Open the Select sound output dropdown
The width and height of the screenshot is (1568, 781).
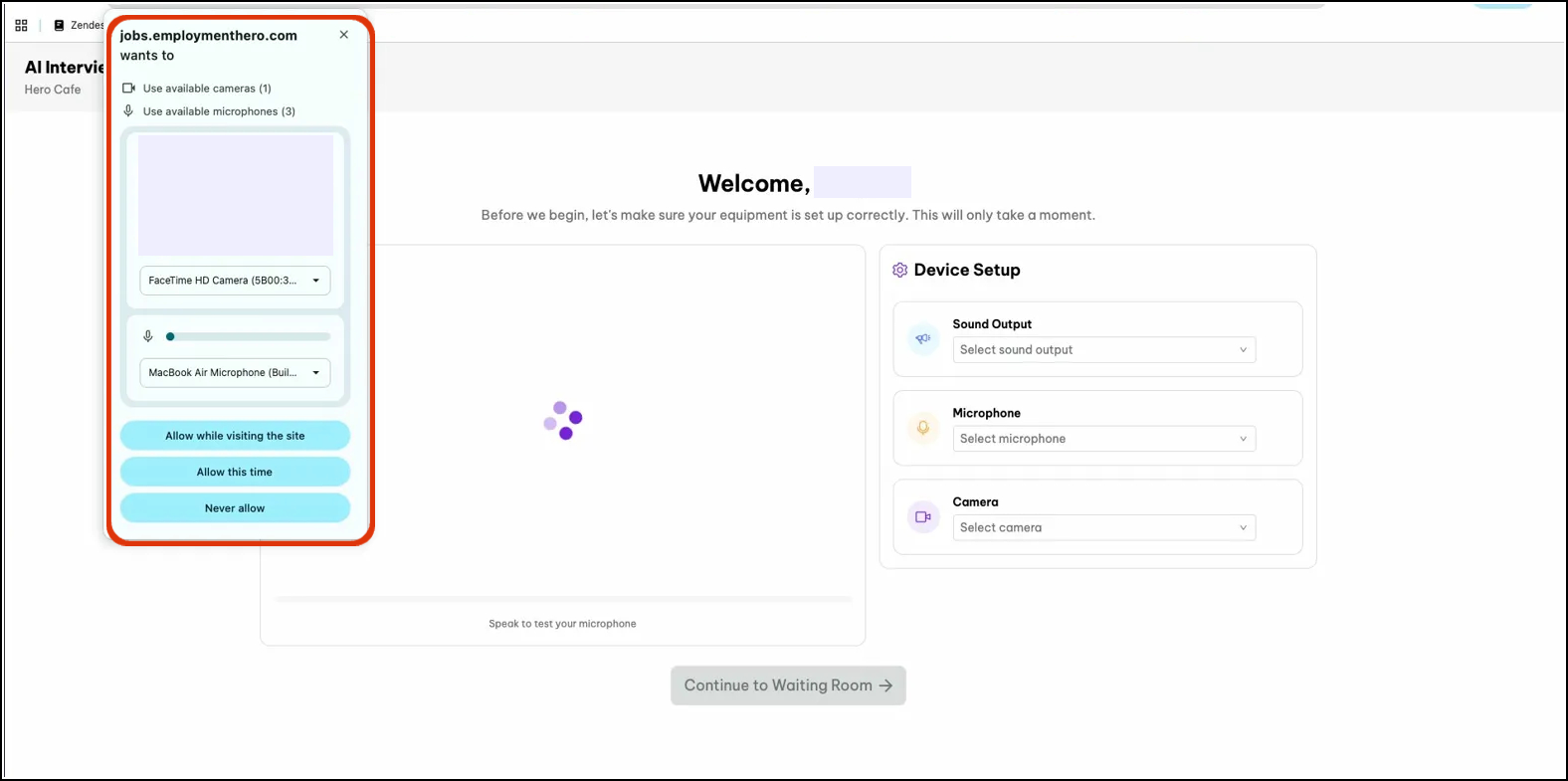click(1103, 350)
